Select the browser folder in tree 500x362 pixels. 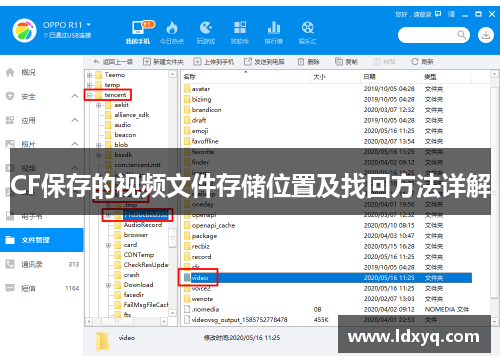click(x=136, y=235)
